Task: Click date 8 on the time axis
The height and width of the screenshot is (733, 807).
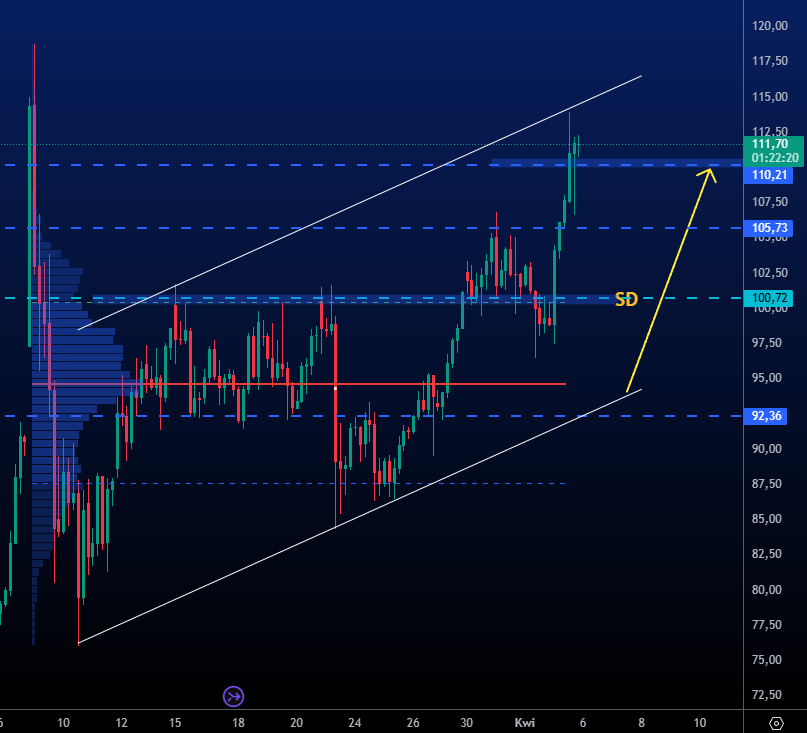Action: click(x=641, y=723)
